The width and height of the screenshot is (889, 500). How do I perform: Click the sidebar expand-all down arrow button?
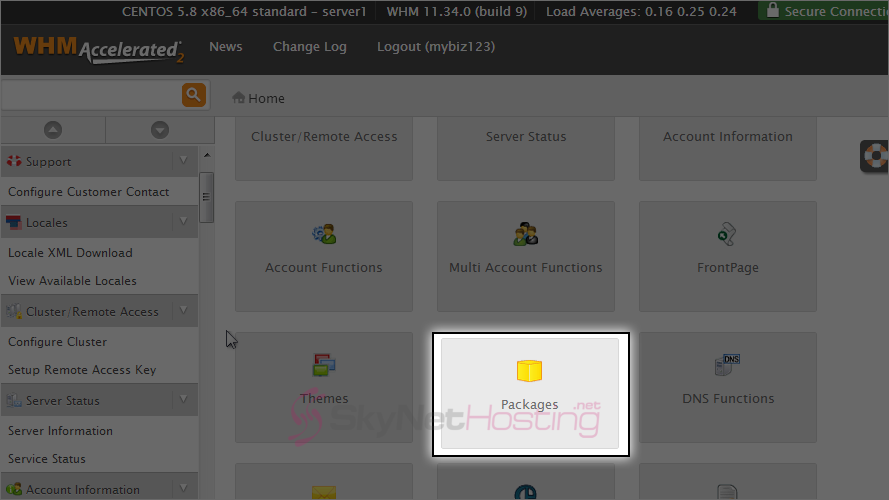pyautogui.click(x=160, y=130)
